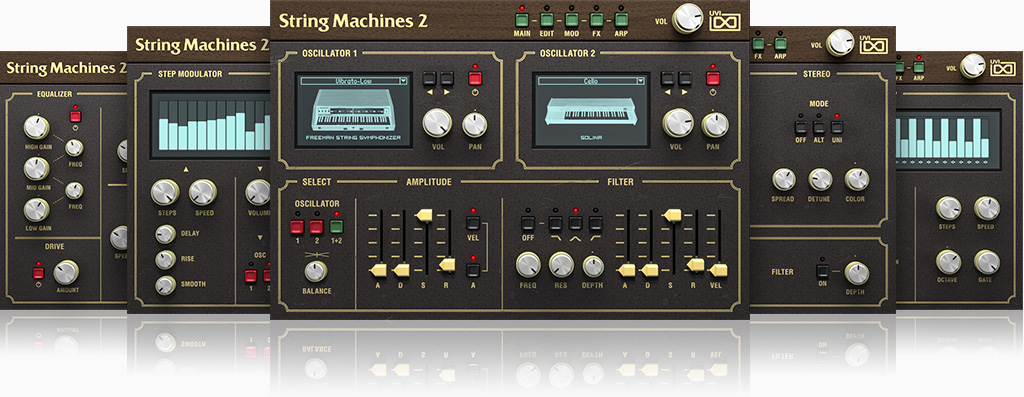
Task: Switch to the FX page
Action: [596, 19]
